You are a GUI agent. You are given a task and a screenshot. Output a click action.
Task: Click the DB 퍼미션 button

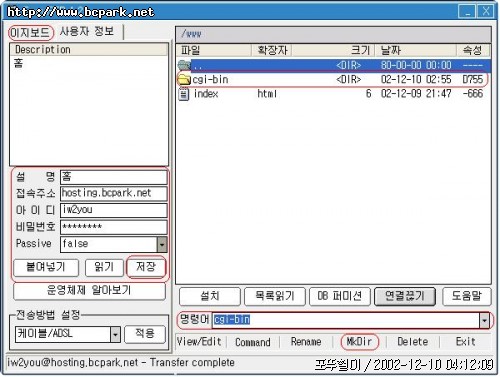point(340,296)
